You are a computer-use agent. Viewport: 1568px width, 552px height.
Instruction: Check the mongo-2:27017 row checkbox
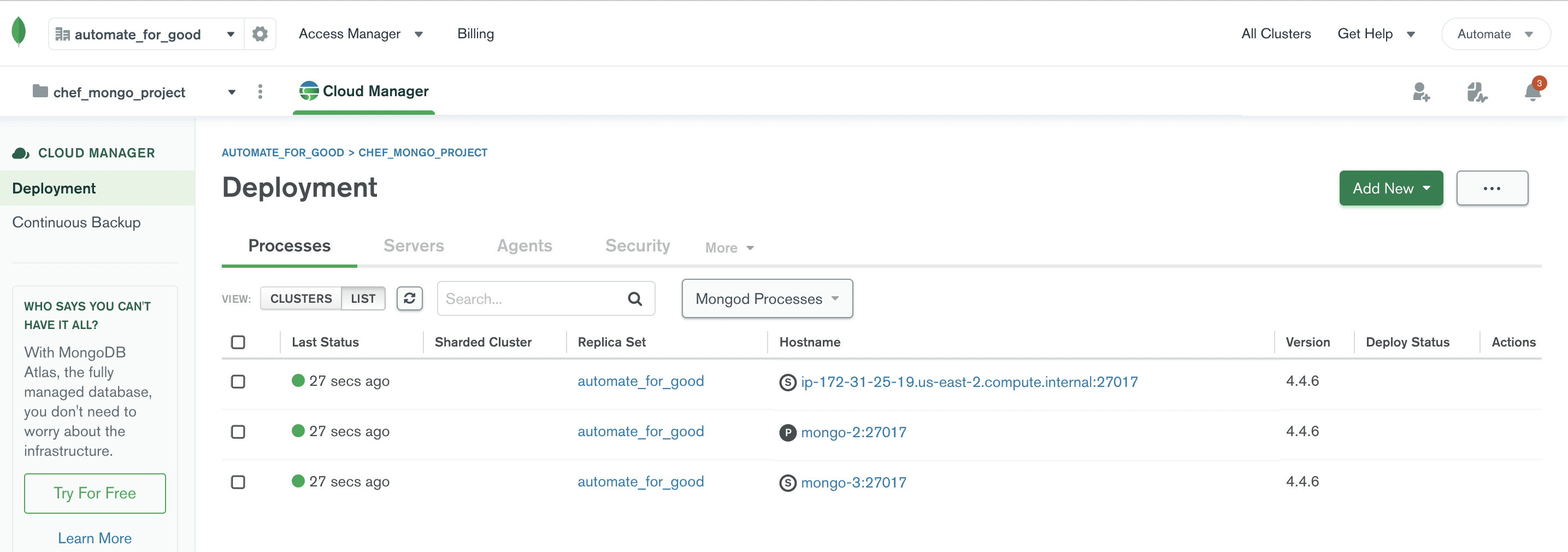tap(238, 432)
